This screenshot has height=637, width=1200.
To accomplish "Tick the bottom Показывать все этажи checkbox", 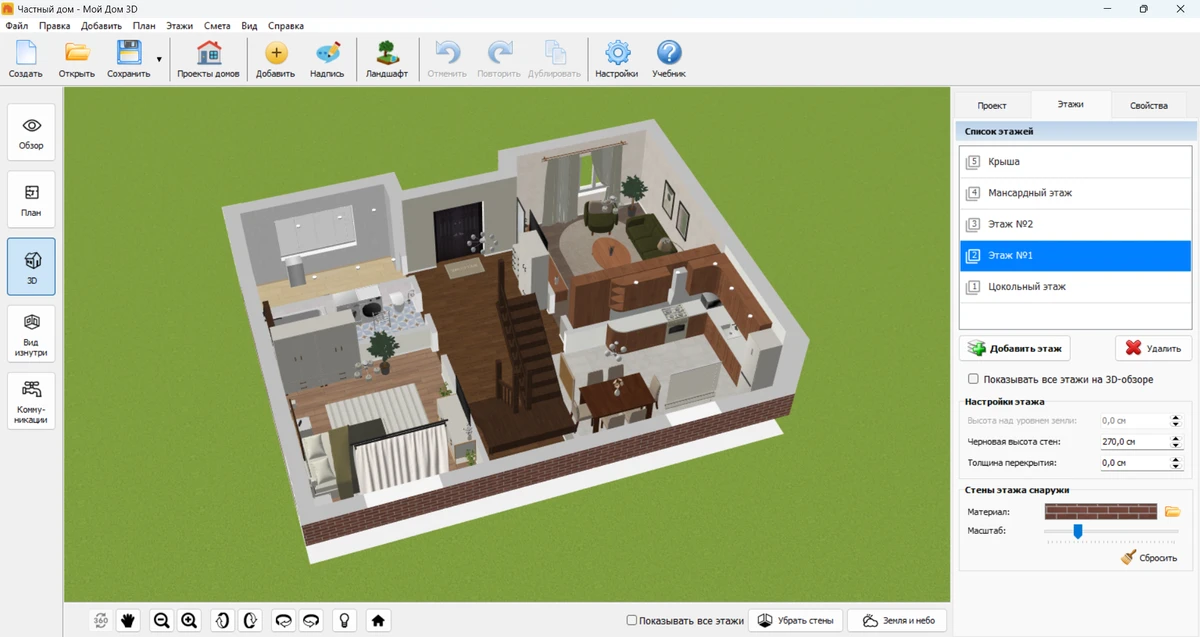I will click(x=632, y=621).
